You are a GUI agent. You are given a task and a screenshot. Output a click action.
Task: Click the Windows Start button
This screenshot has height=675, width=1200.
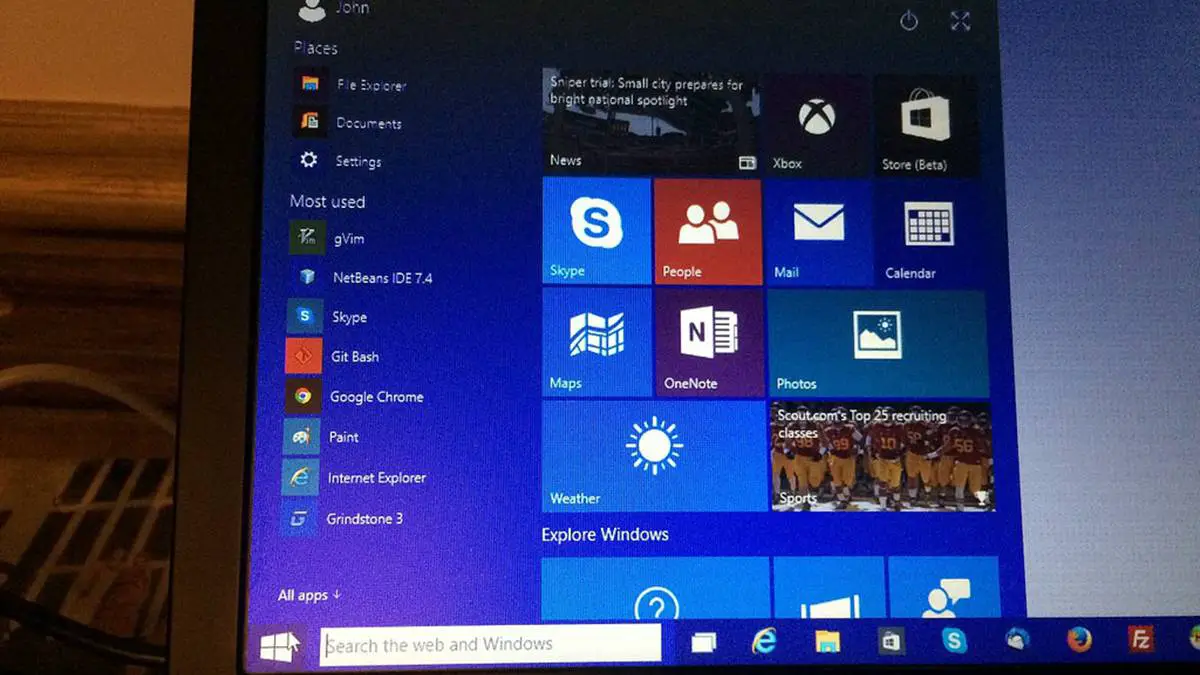click(278, 647)
